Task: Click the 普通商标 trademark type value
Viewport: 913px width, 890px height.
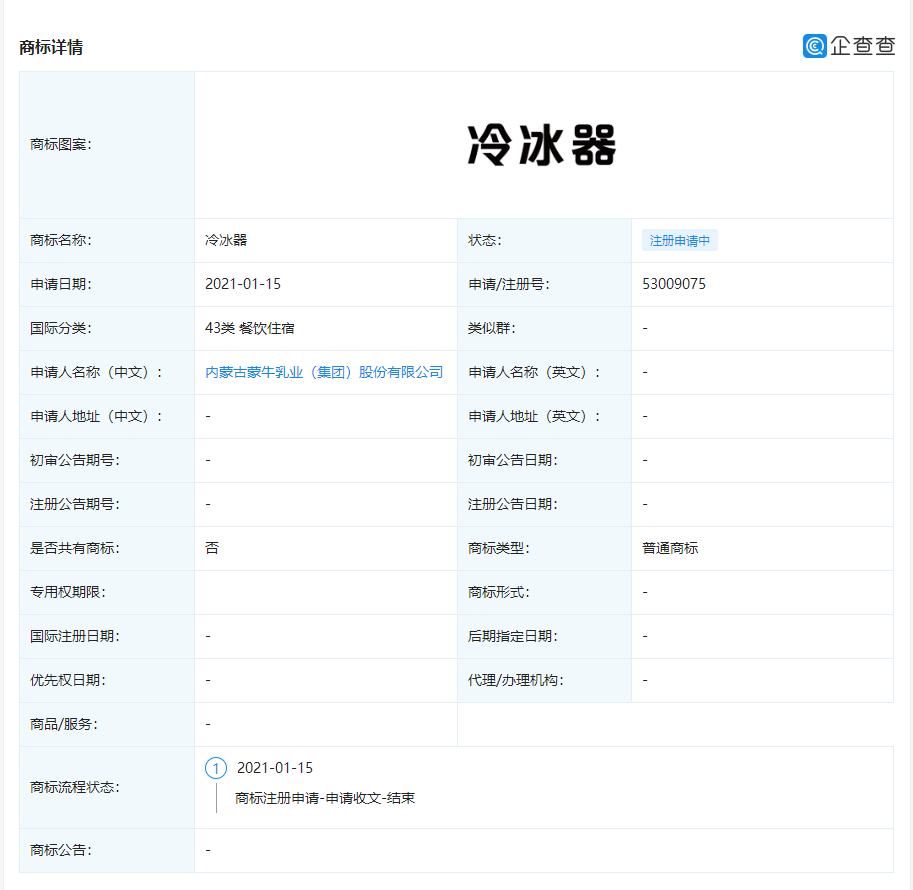Action: point(670,548)
